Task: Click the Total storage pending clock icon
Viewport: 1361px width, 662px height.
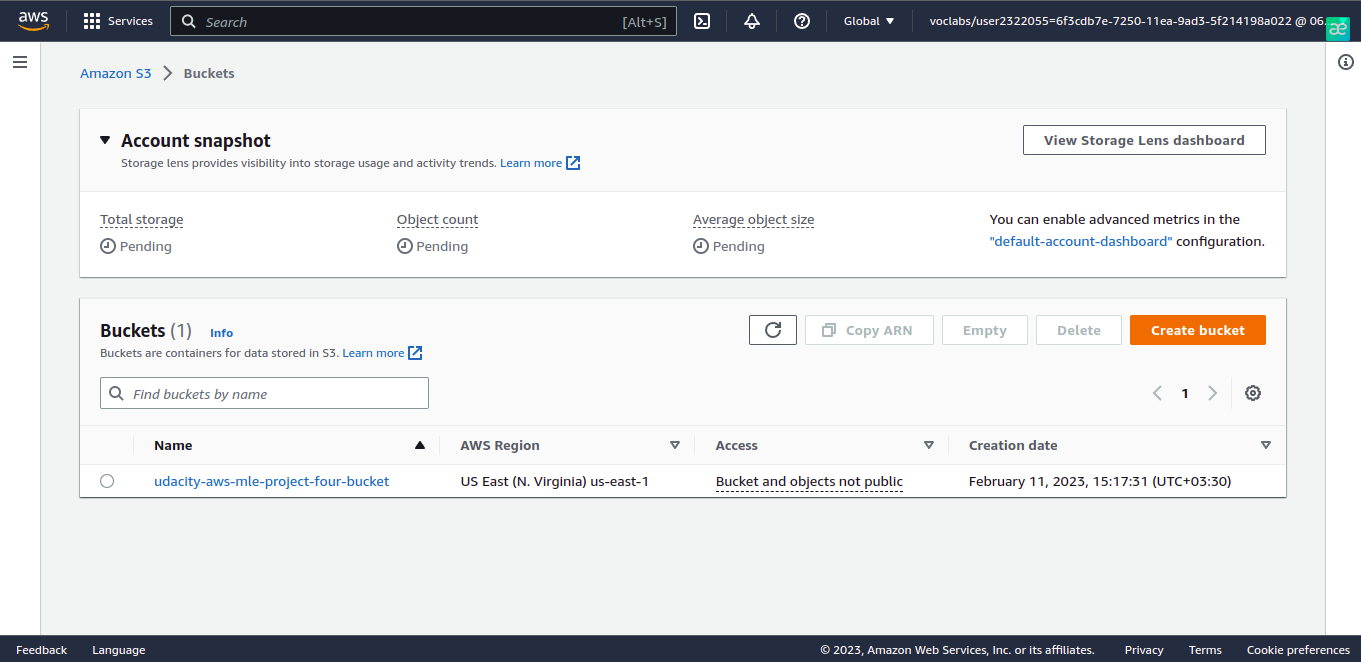Action: tap(108, 246)
